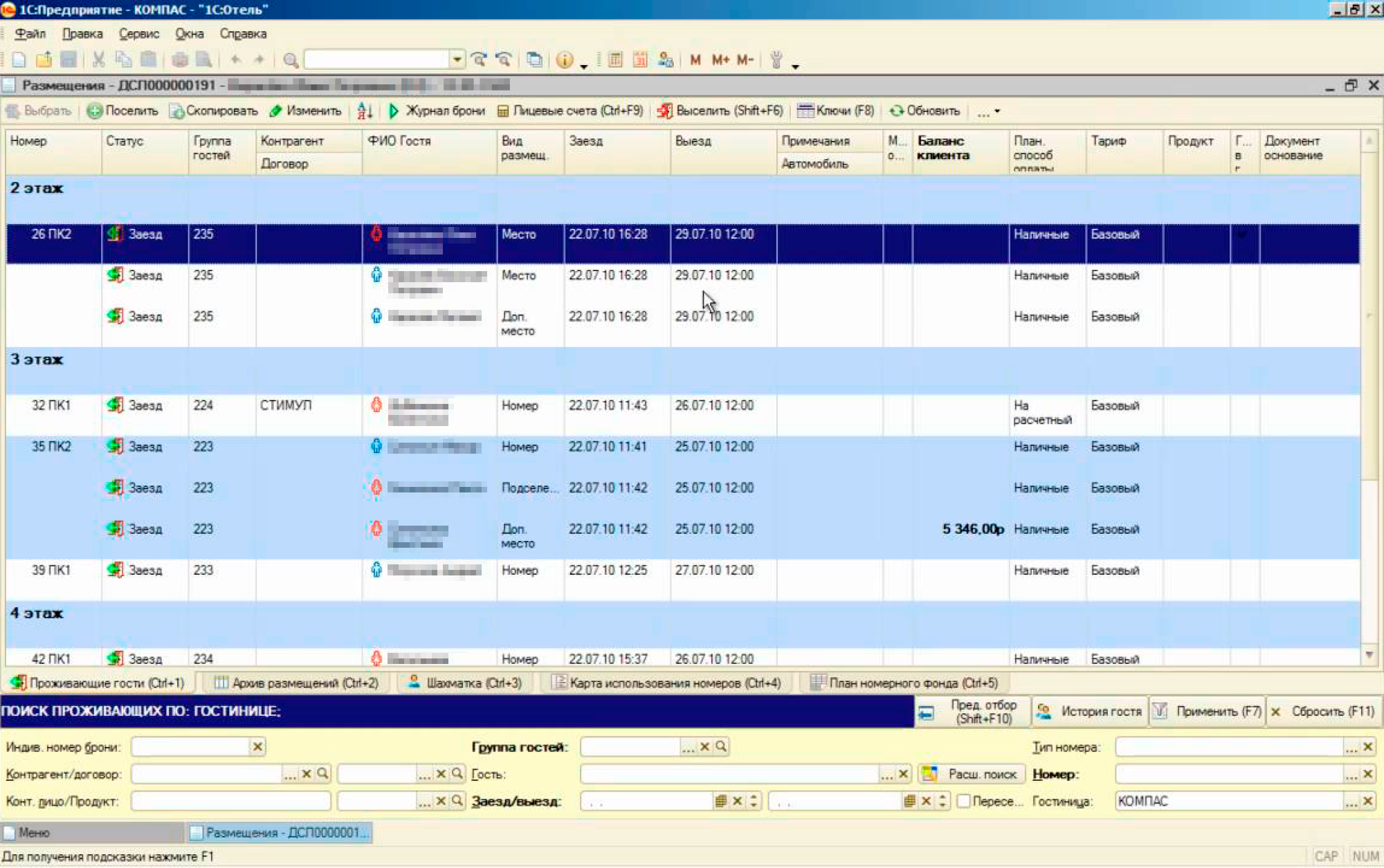The width and height of the screenshot is (1384, 868).
Task: Switch to План номерного фонда tab
Action: tap(904, 683)
